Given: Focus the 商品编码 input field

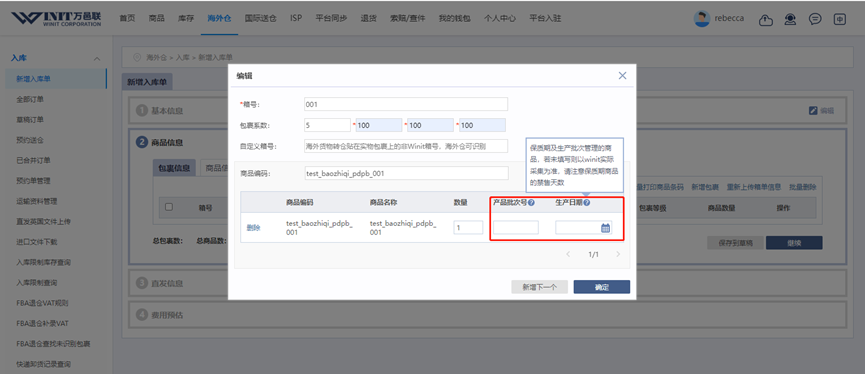Looking at the screenshot, I should (x=406, y=173).
